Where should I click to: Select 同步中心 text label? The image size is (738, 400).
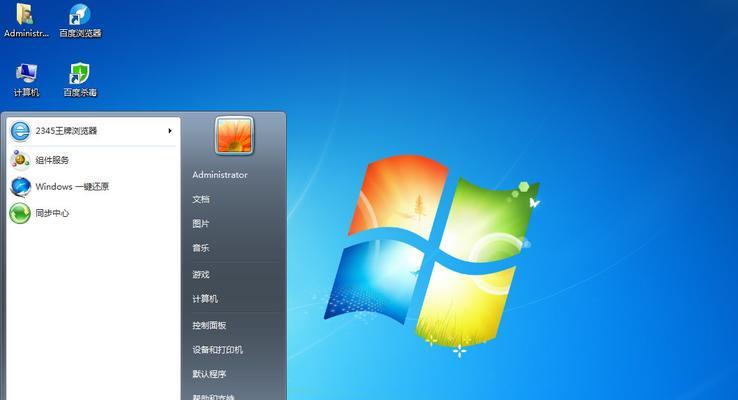(x=52, y=213)
